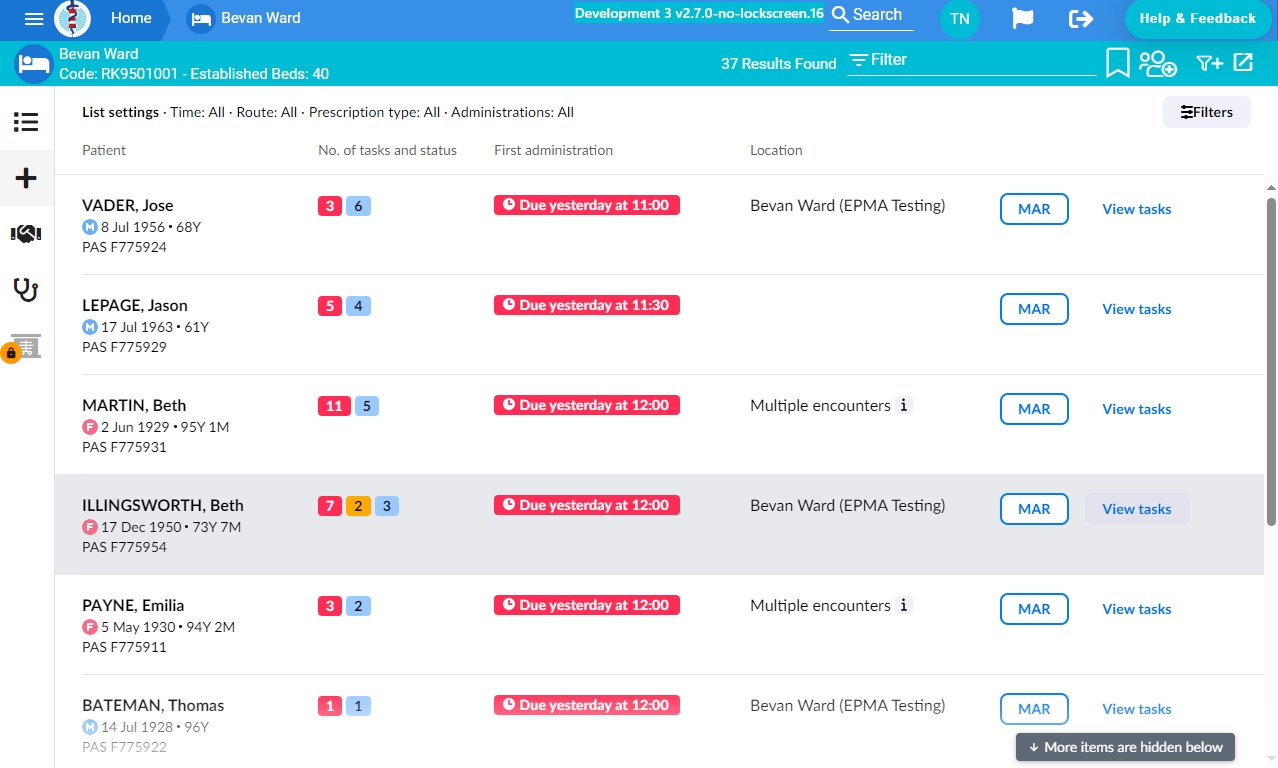The image size is (1278, 768).
Task: Select patient name PAYNE, Emilia
Action: tap(133, 605)
